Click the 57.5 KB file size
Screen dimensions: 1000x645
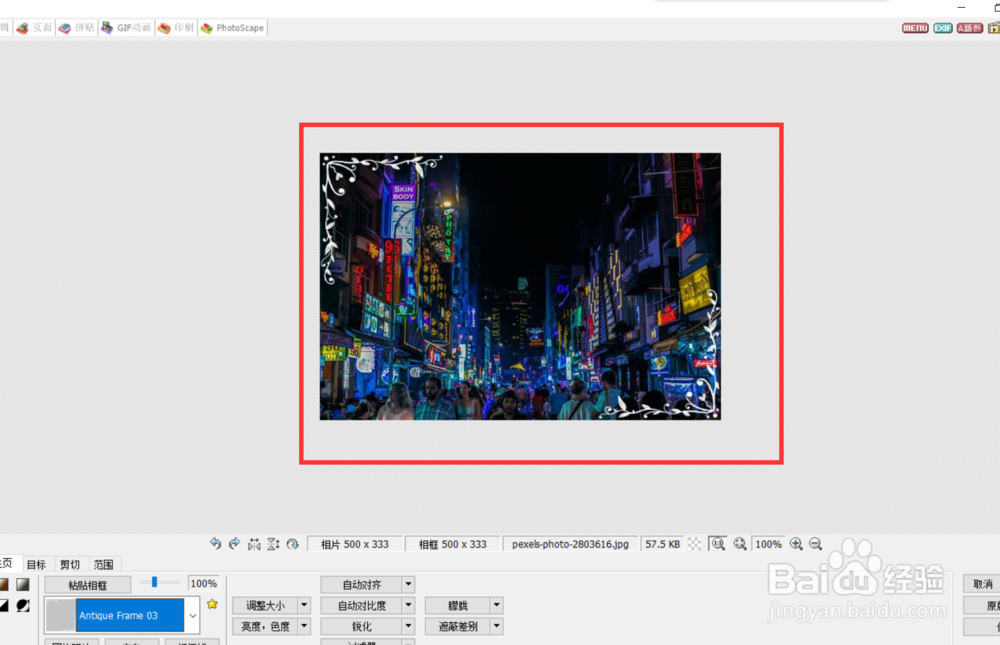[x=663, y=544]
